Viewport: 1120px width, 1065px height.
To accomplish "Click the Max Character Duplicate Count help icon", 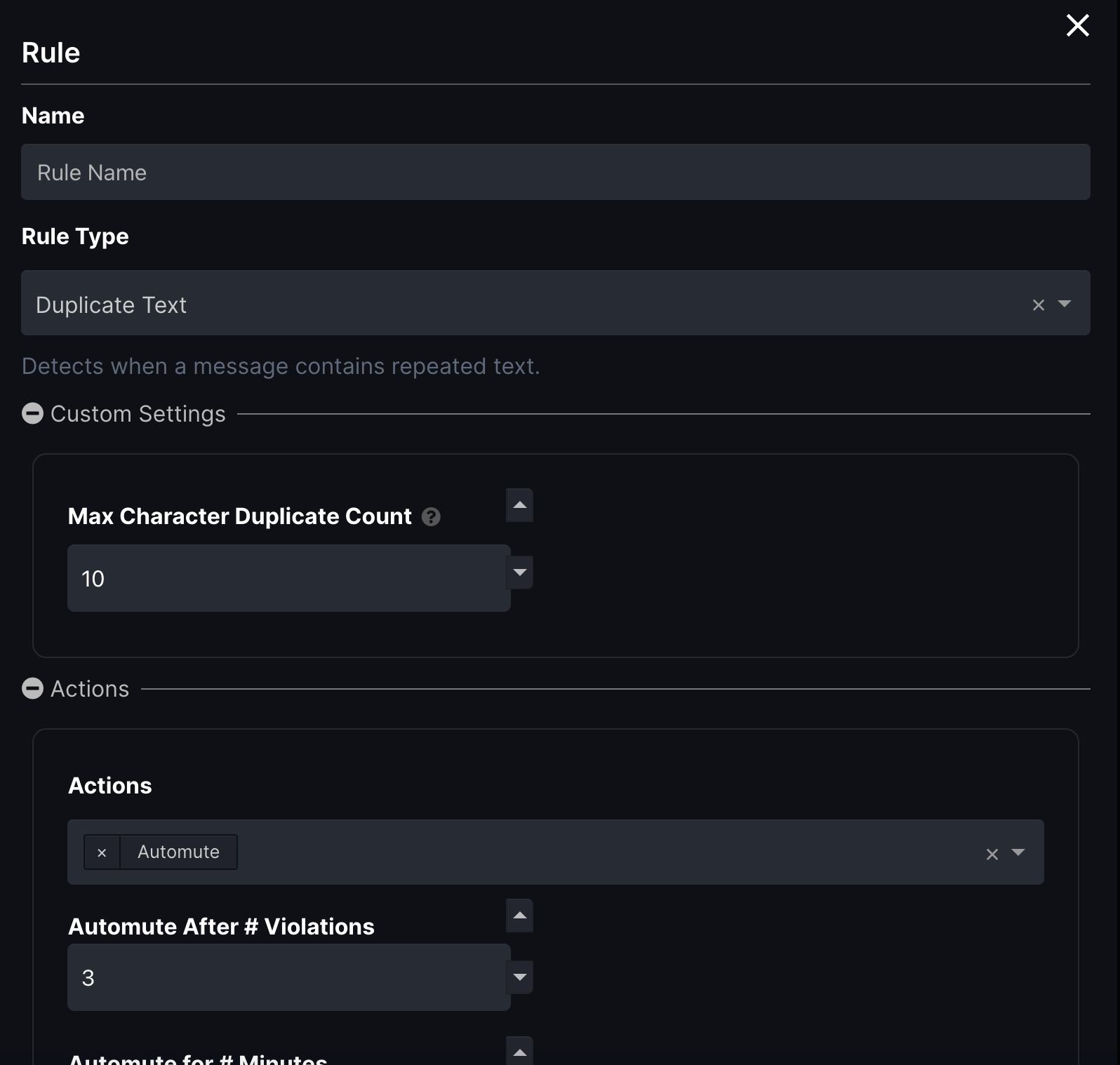I will coord(431,517).
